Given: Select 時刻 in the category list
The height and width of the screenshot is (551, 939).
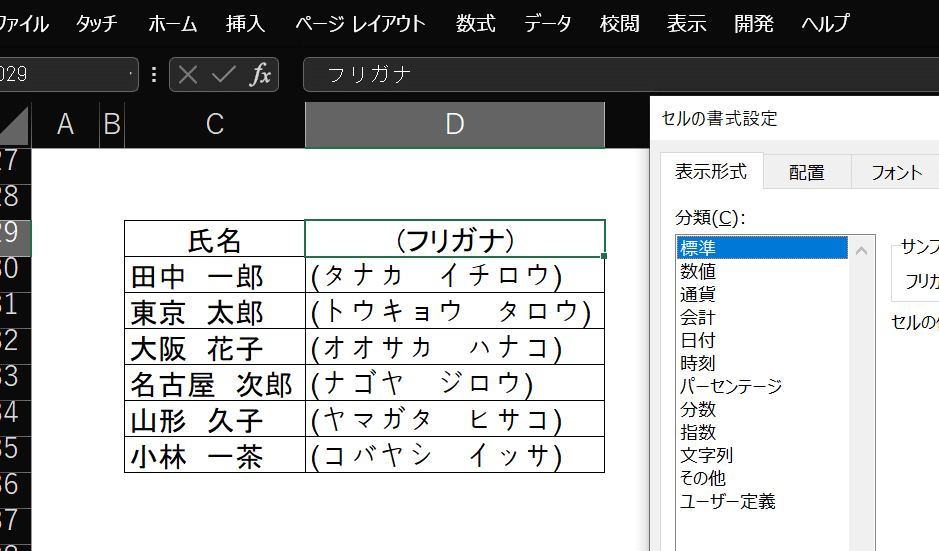Looking at the screenshot, I should coord(762,363).
